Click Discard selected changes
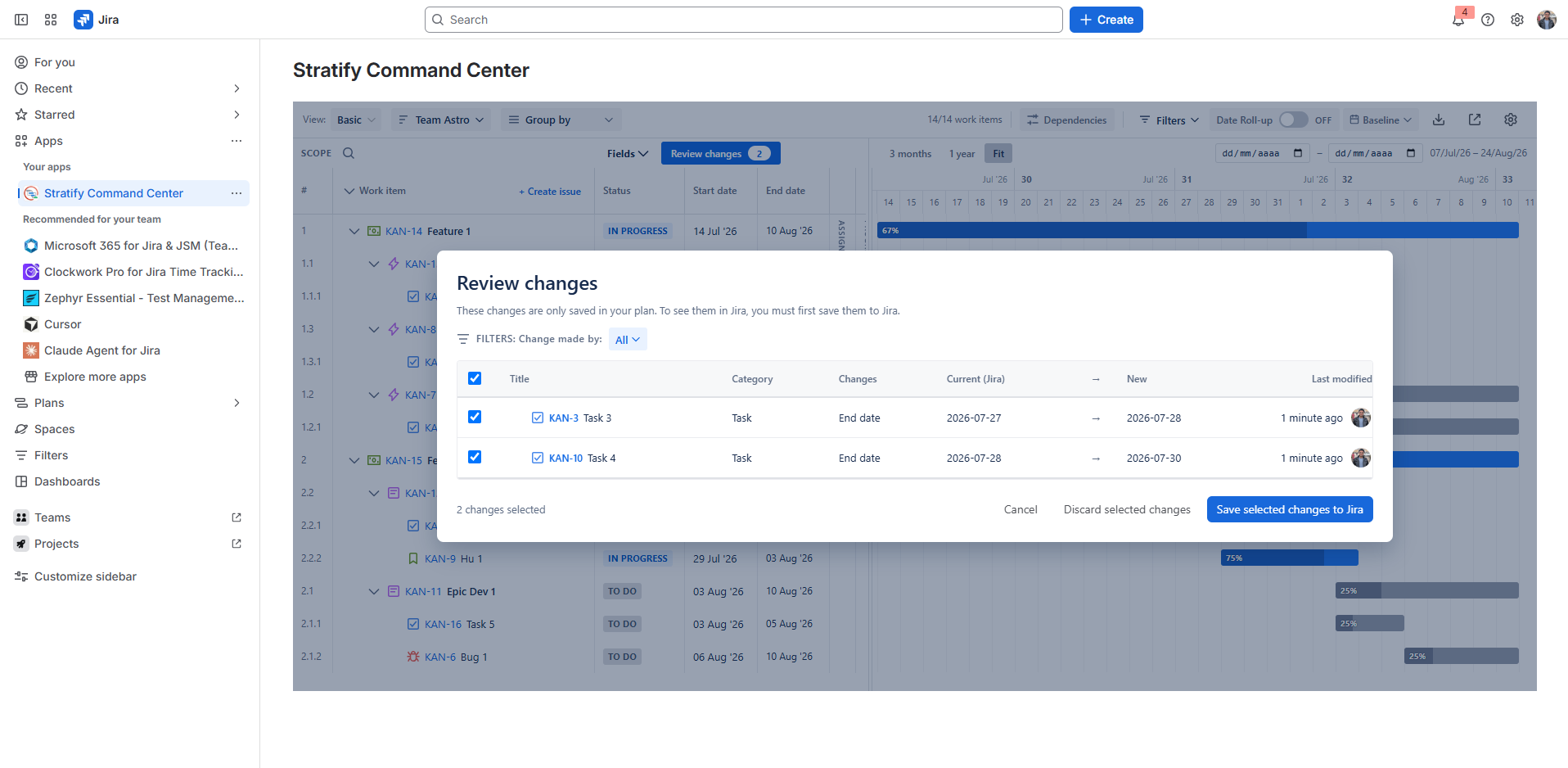1568x768 pixels. (x=1127, y=509)
